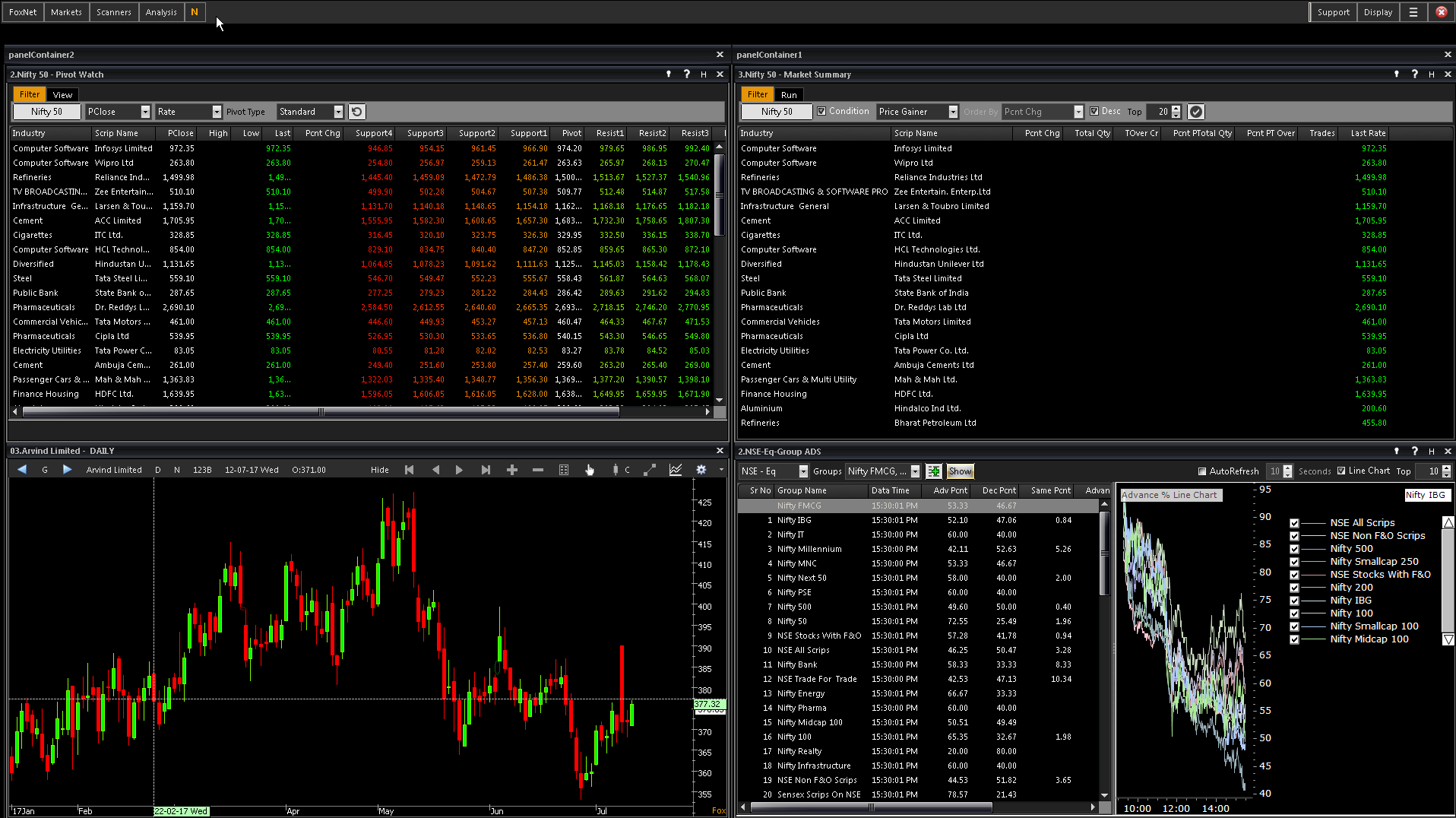This screenshot has height=818, width=1456.
Task: Open the Support button
Action: (x=1334, y=12)
